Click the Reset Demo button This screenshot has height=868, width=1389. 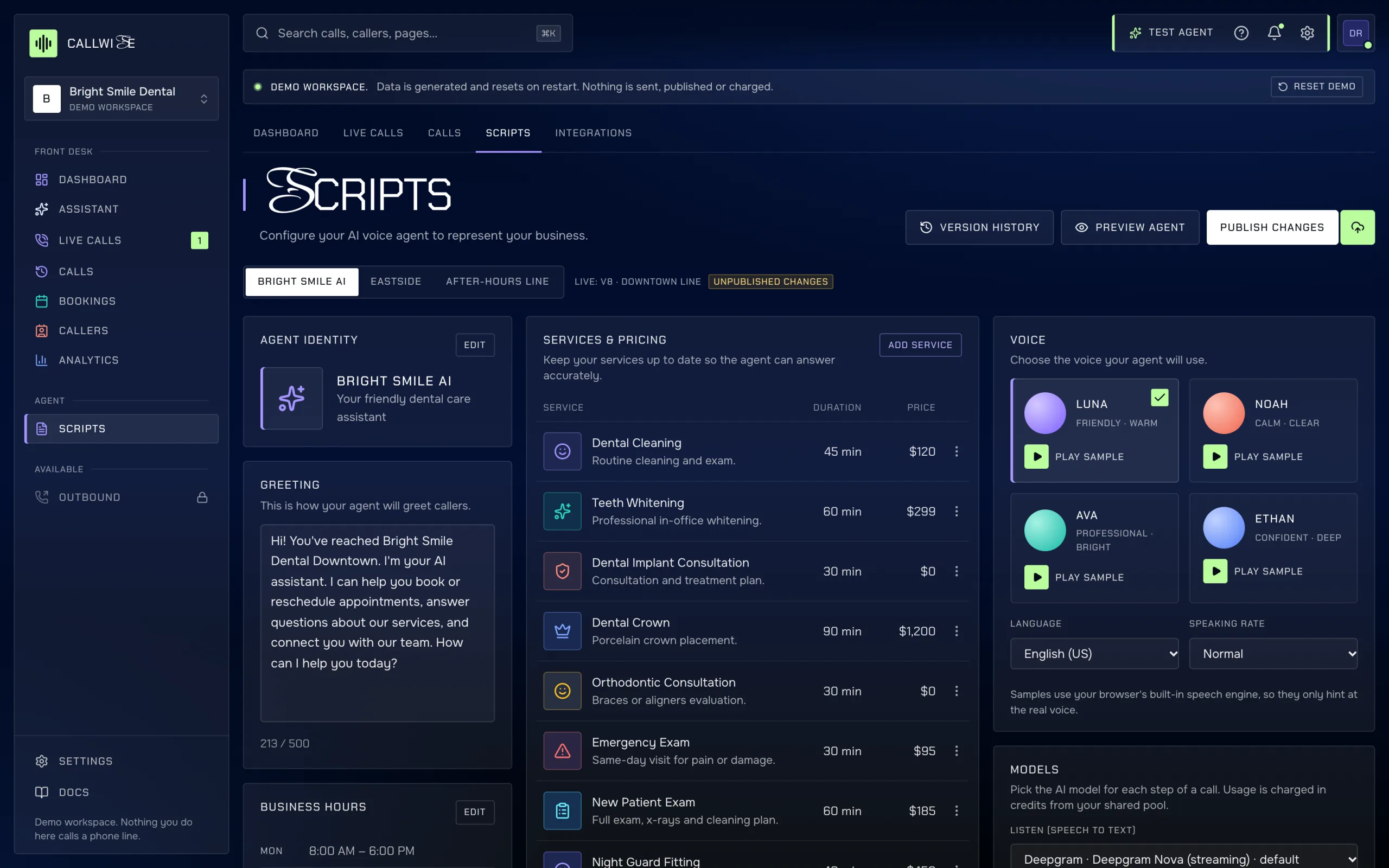tap(1317, 87)
